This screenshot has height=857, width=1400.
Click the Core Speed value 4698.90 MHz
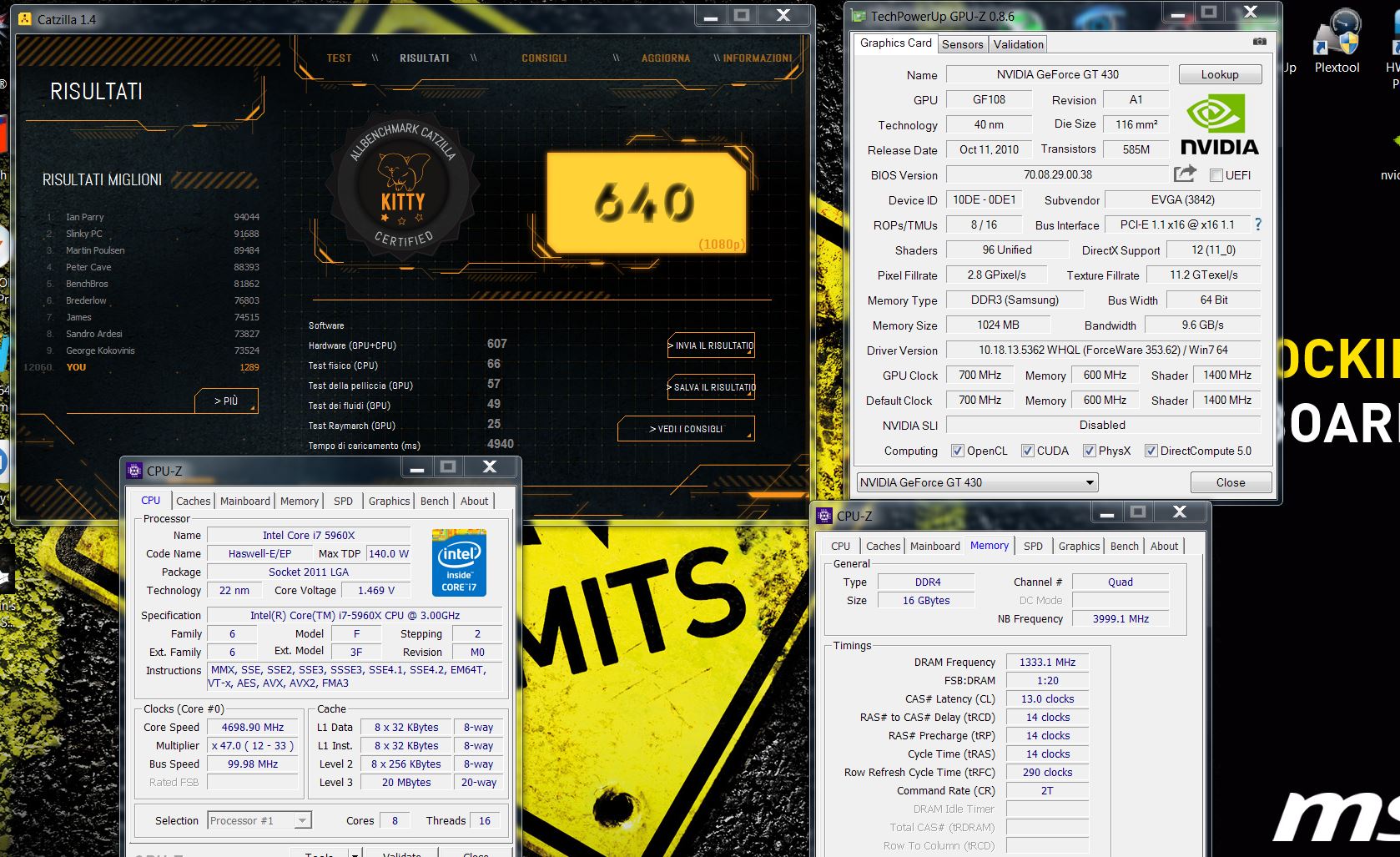(x=252, y=727)
